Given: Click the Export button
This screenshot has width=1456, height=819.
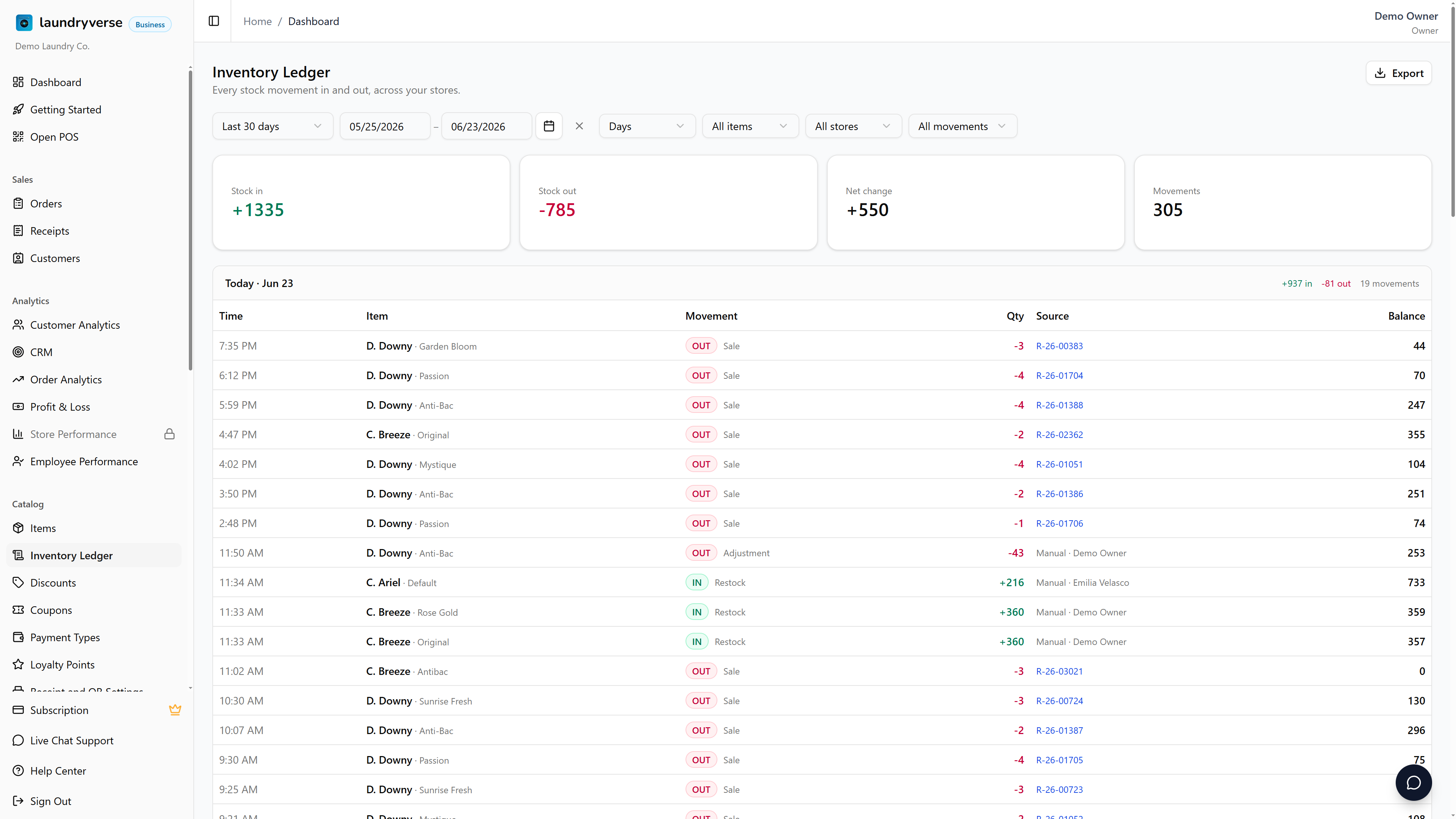Looking at the screenshot, I should pos(1398,73).
